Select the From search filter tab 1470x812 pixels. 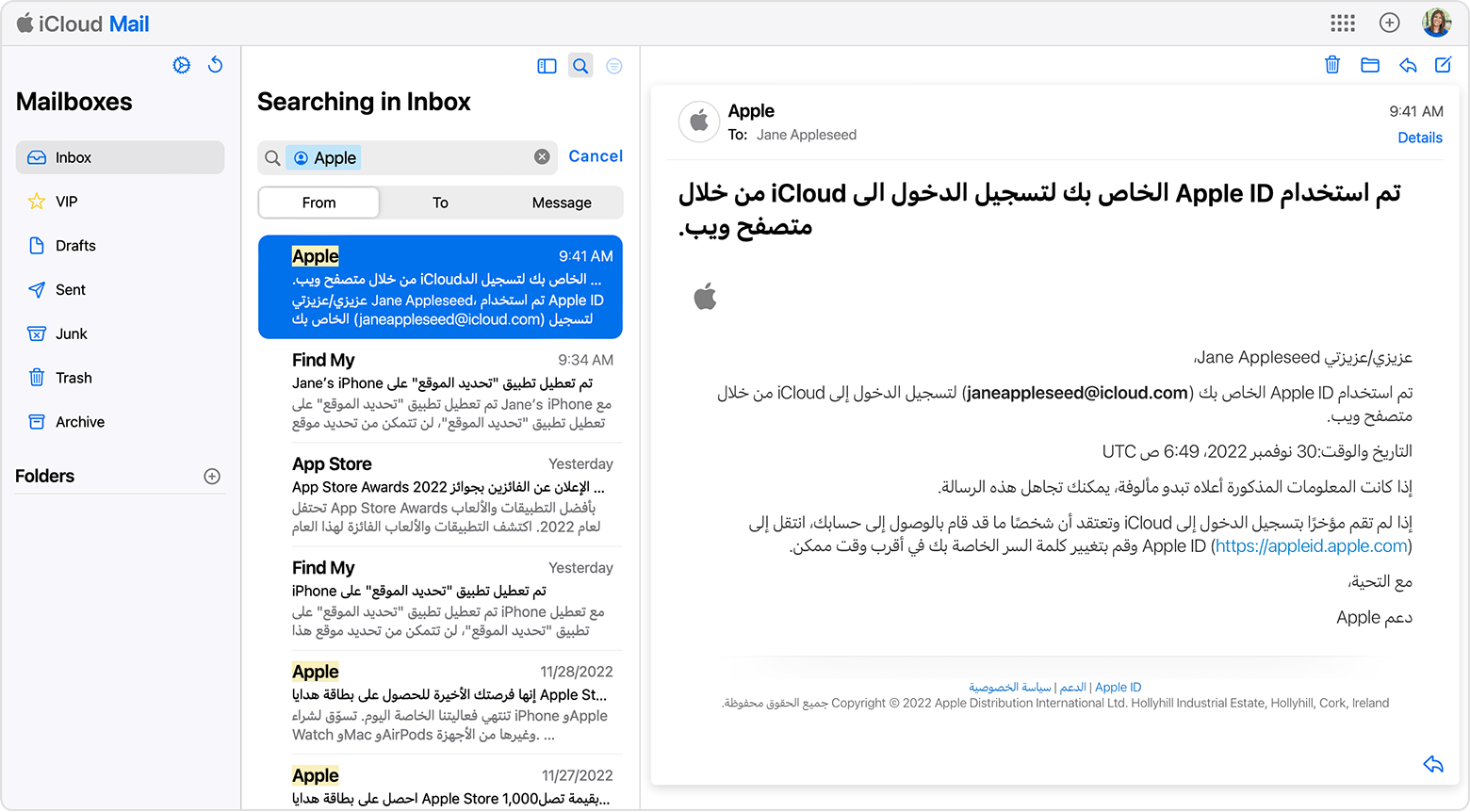tap(318, 203)
